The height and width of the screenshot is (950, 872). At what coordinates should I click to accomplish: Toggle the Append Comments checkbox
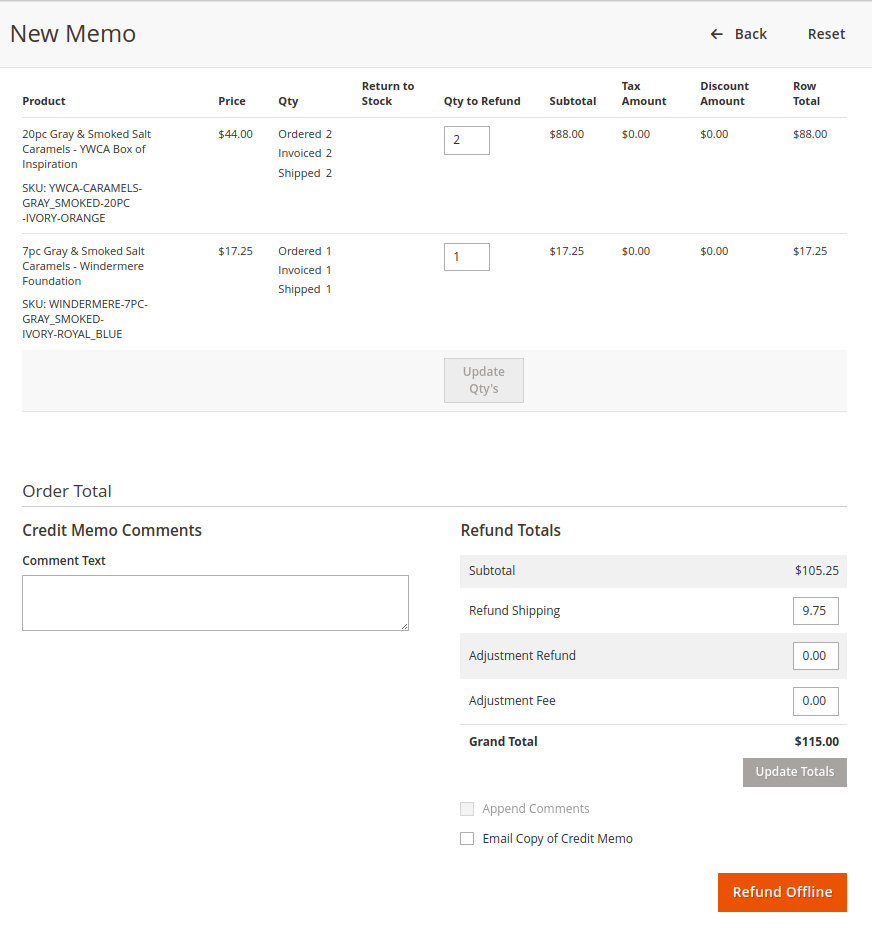pyautogui.click(x=467, y=809)
